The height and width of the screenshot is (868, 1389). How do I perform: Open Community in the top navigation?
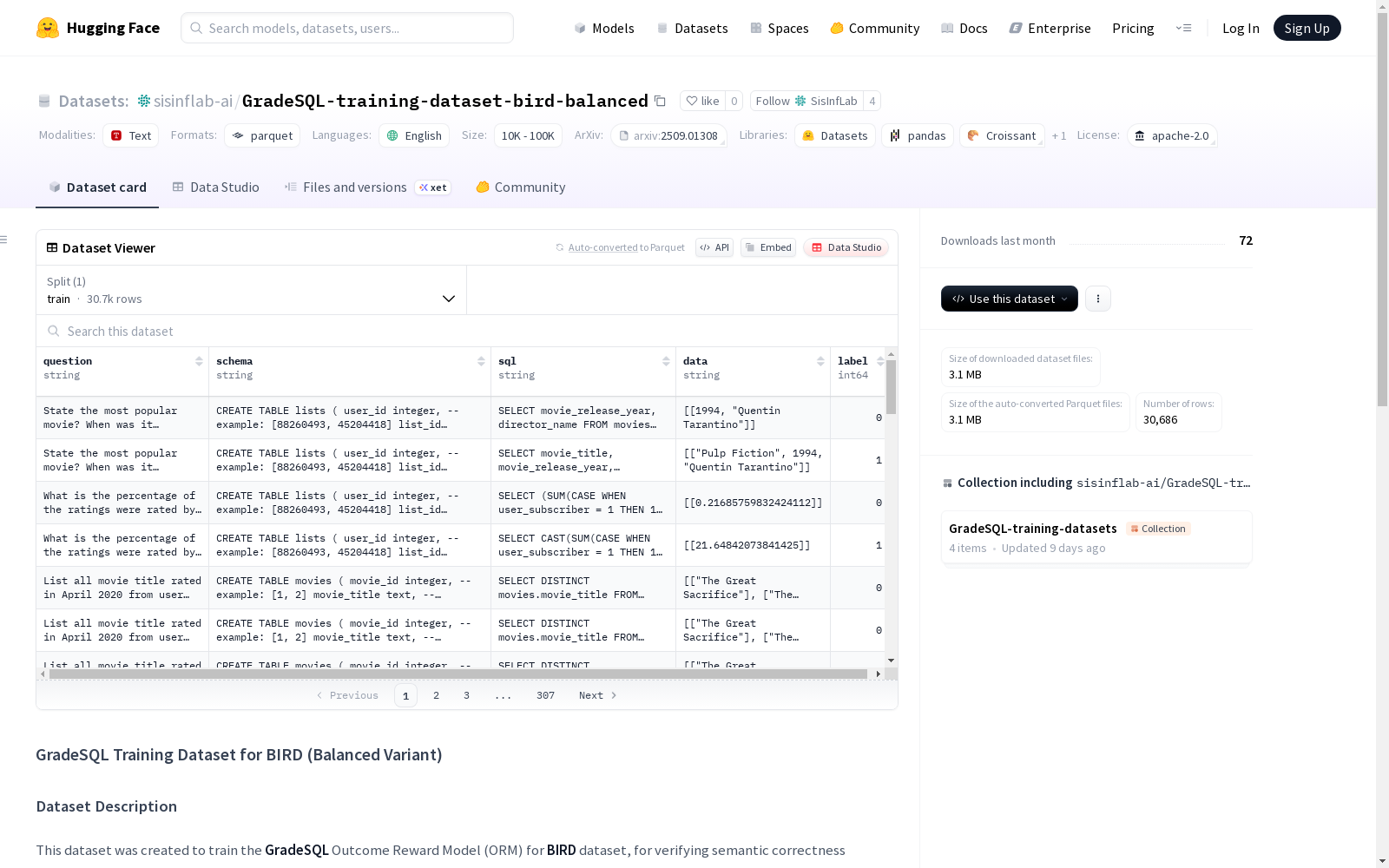(875, 28)
